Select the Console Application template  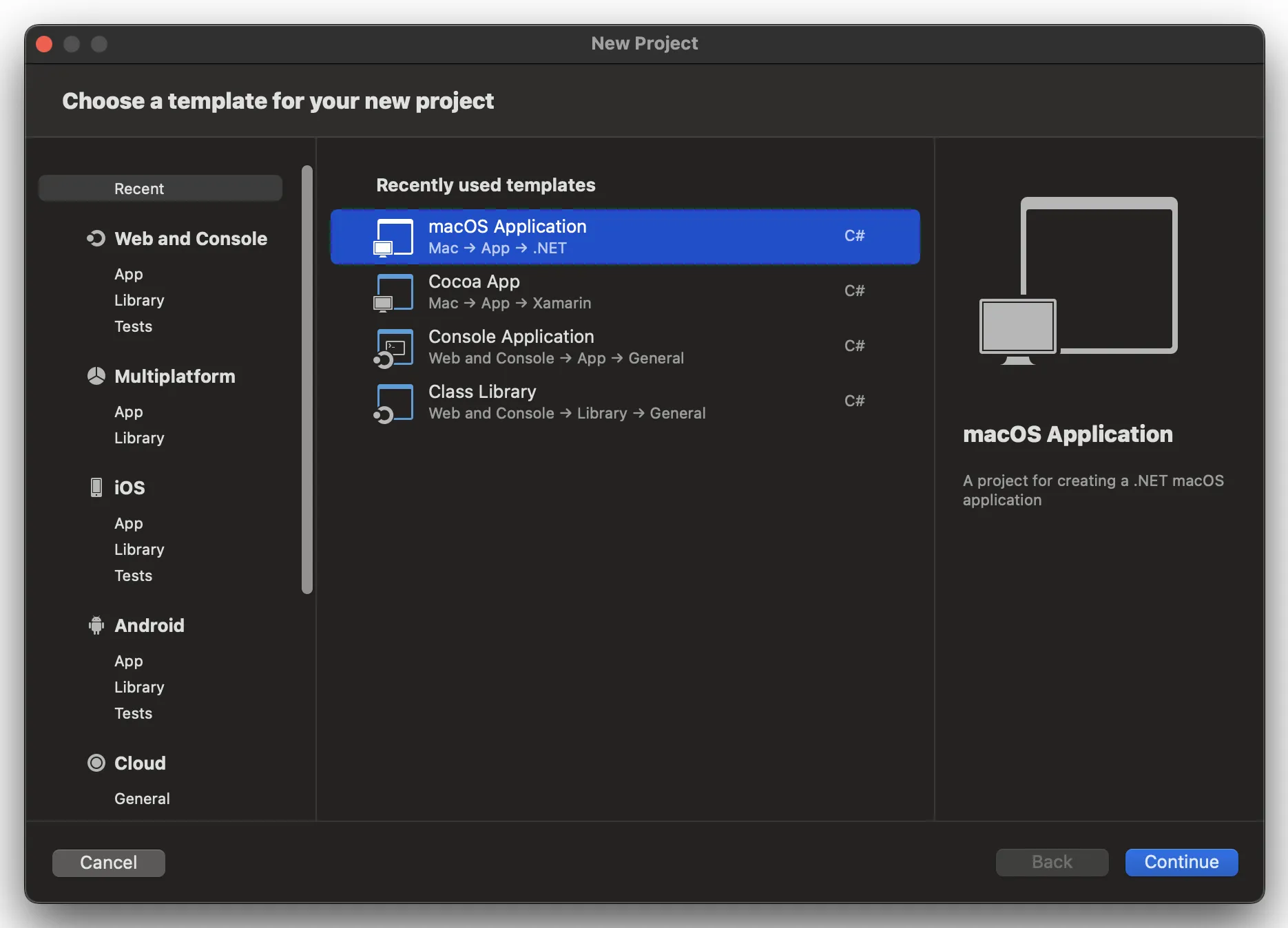pos(620,346)
